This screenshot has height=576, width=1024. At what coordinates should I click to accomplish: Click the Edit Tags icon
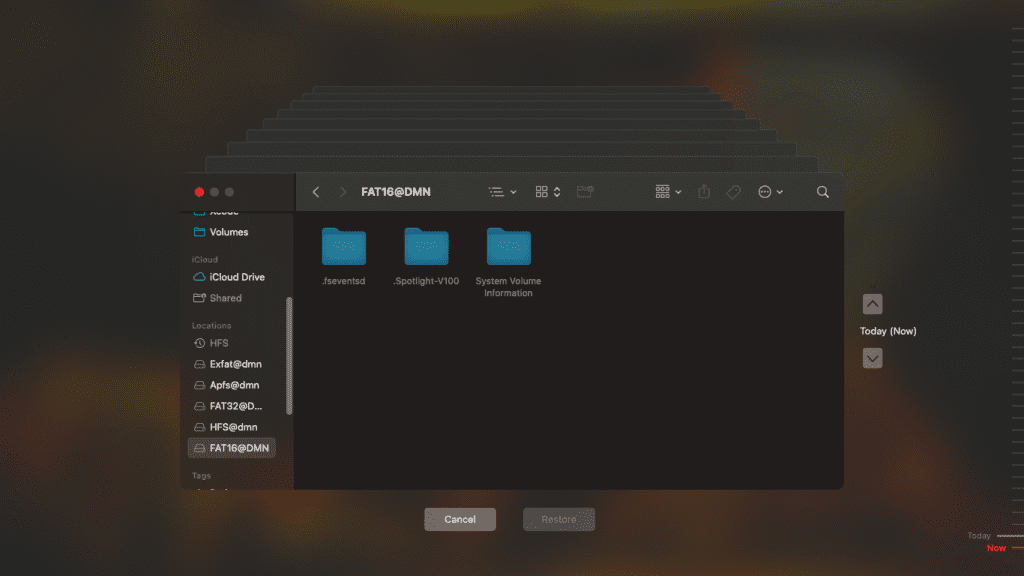point(733,192)
